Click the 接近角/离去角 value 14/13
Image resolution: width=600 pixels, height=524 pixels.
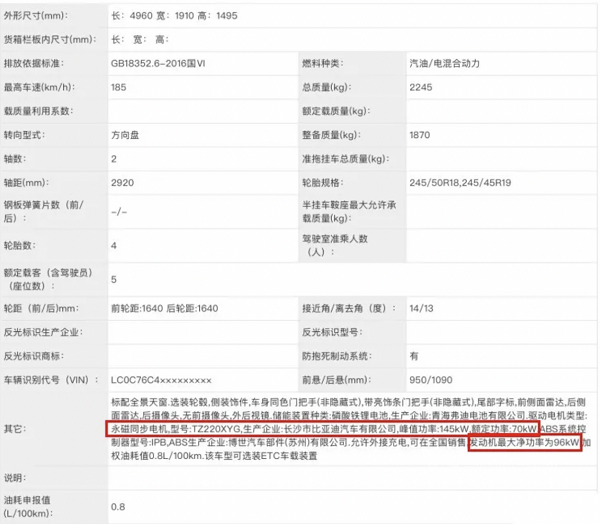pyautogui.click(x=421, y=308)
